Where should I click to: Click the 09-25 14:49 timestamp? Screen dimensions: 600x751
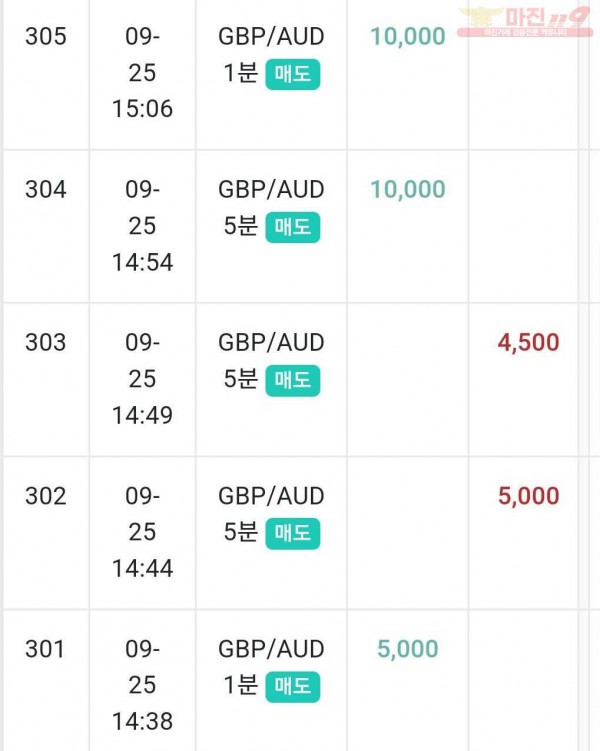click(x=142, y=379)
